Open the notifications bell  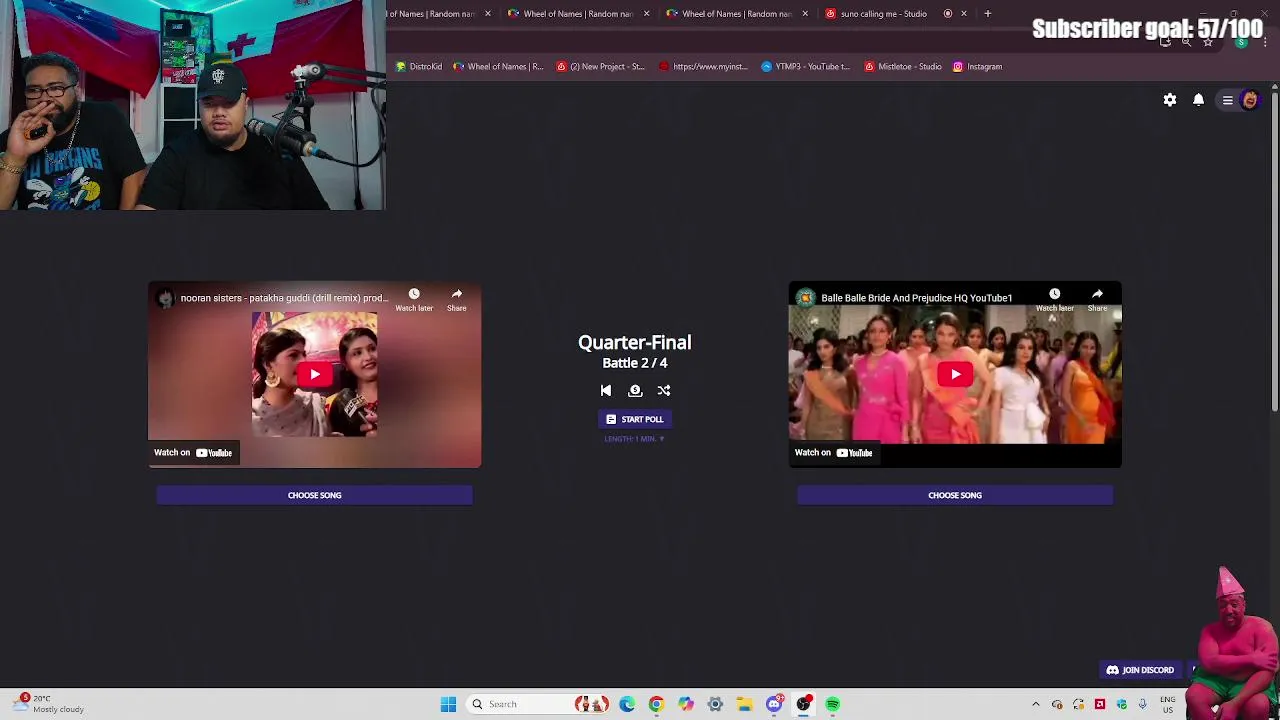pyautogui.click(x=1198, y=100)
